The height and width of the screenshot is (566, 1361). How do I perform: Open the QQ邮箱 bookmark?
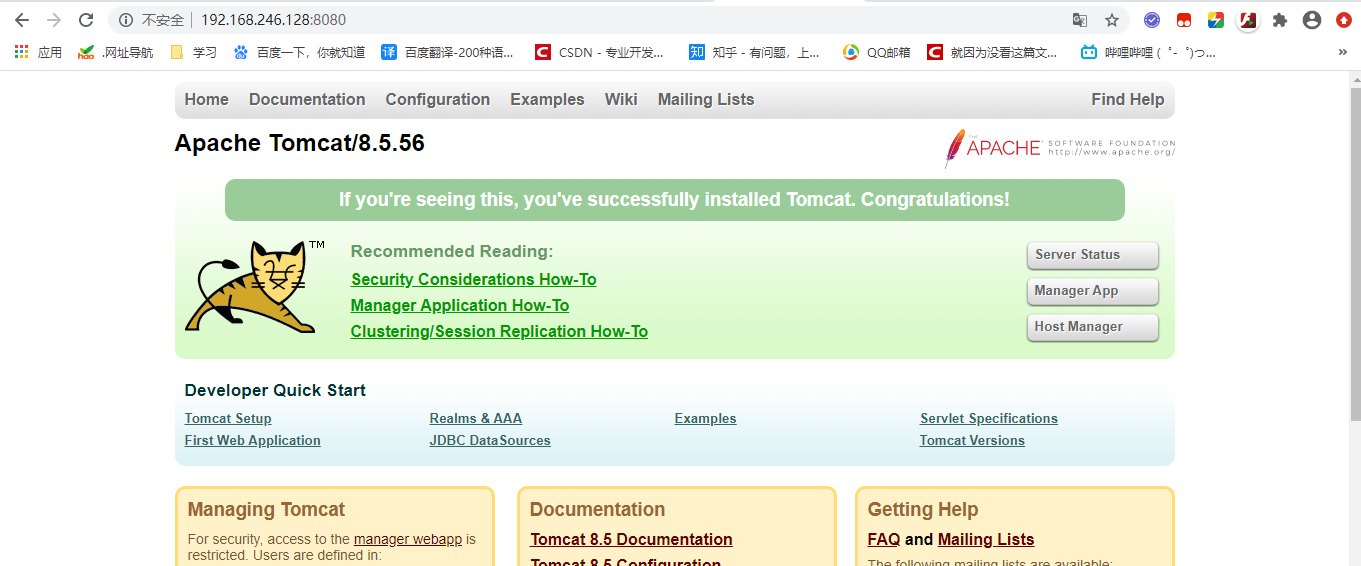point(877,52)
